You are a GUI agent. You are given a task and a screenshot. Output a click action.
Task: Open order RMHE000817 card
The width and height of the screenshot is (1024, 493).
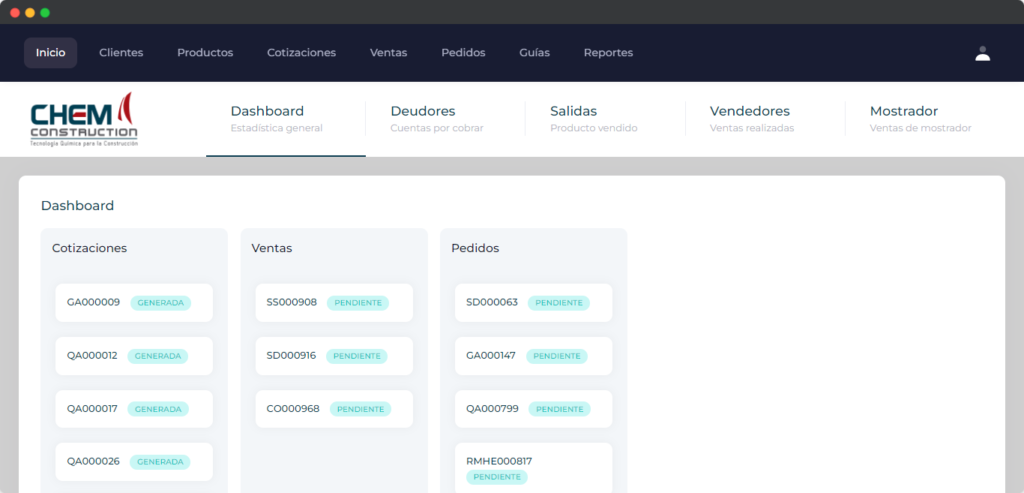pyautogui.click(x=534, y=468)
